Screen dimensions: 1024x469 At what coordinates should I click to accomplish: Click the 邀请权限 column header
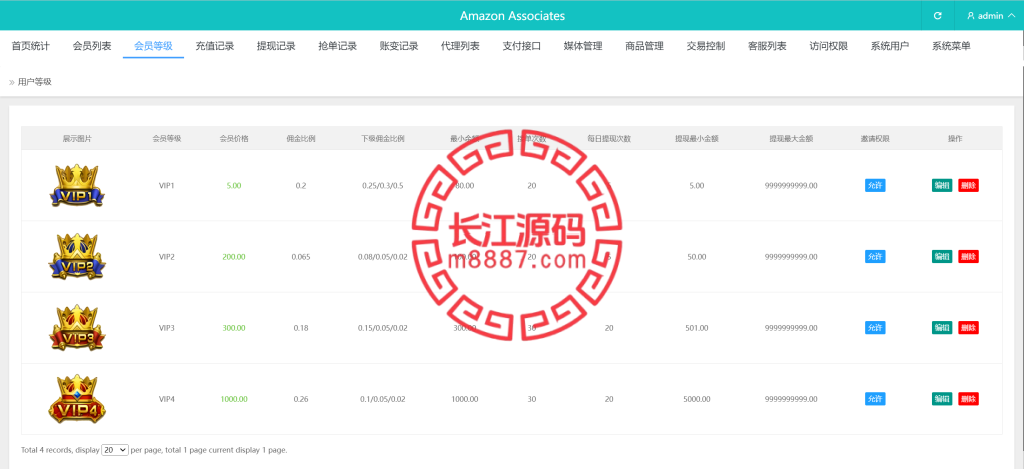point(875,138)
